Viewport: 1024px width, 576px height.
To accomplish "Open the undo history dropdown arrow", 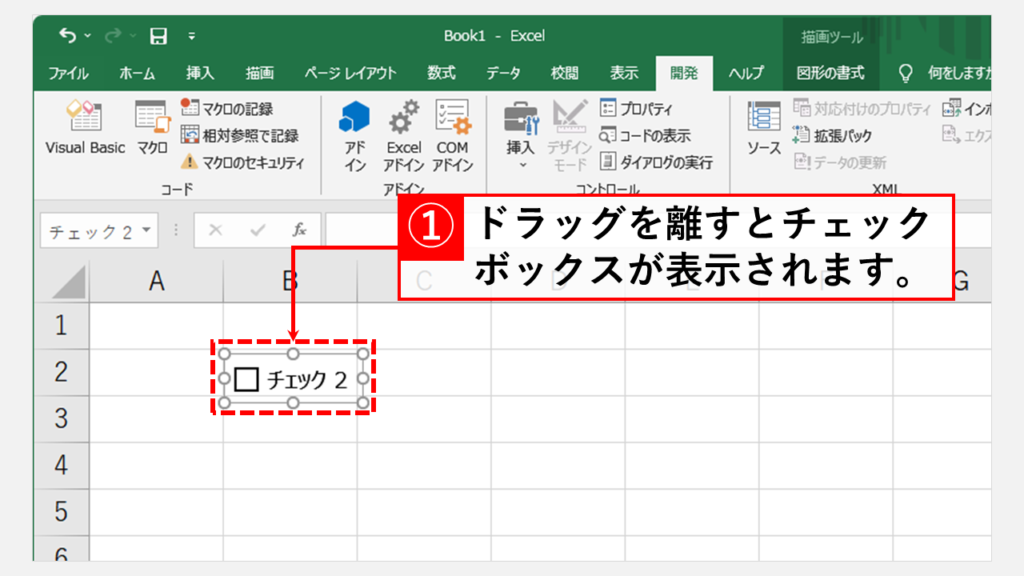I will click(87, 36).
